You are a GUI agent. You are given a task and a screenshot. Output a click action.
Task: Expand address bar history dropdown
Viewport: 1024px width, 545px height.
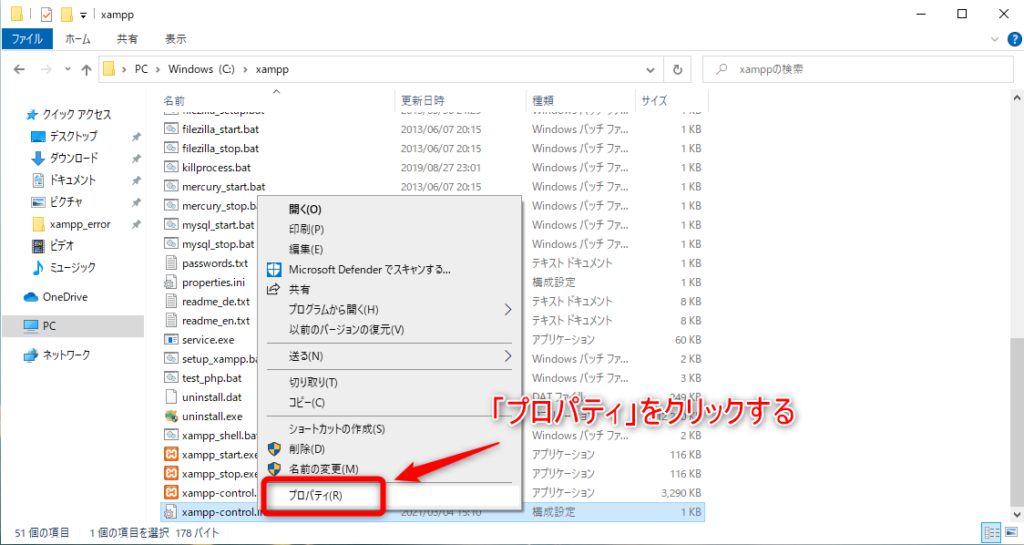click(650, 69)
